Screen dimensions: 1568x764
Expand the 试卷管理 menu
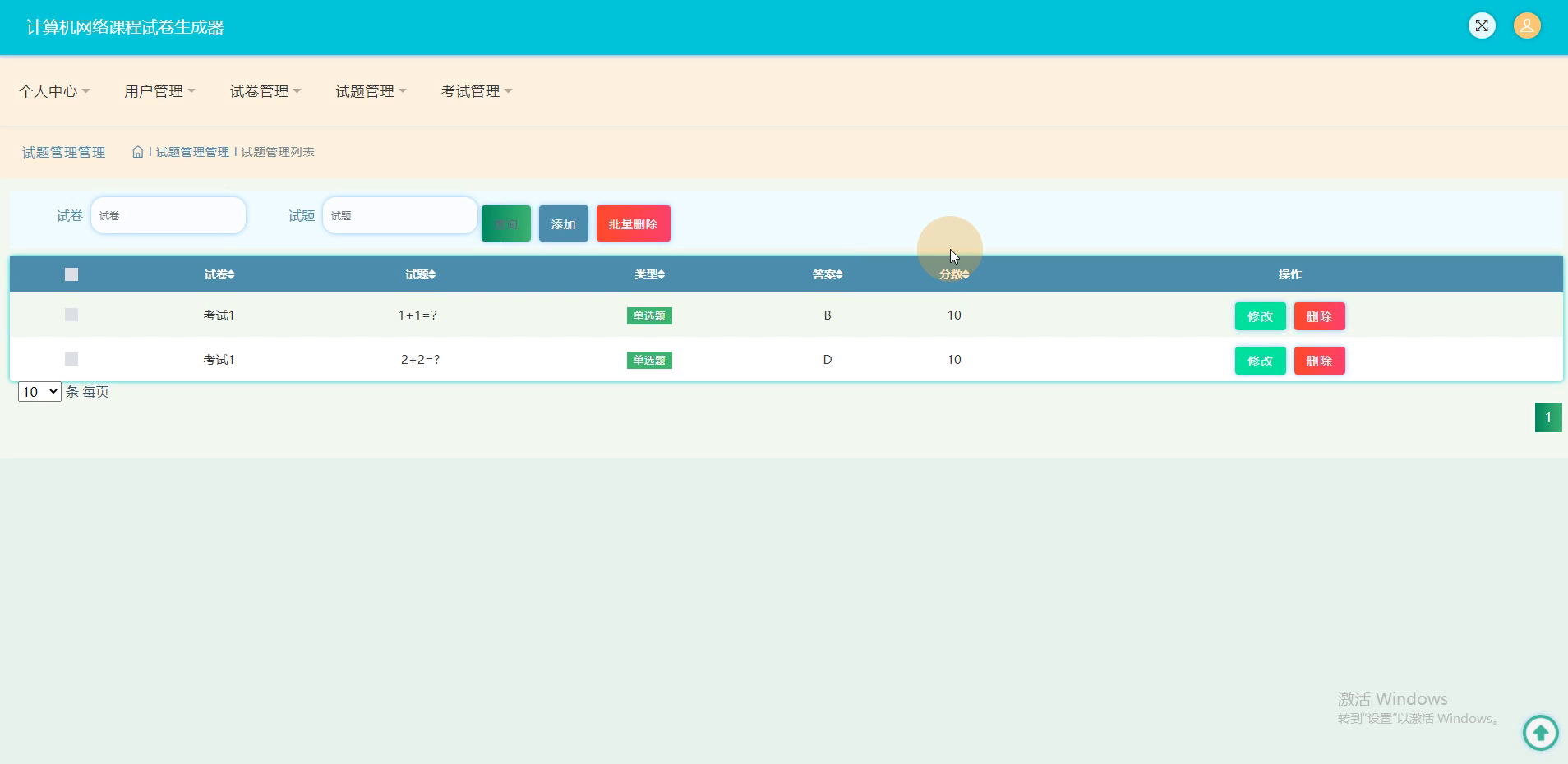coord(265,91)
